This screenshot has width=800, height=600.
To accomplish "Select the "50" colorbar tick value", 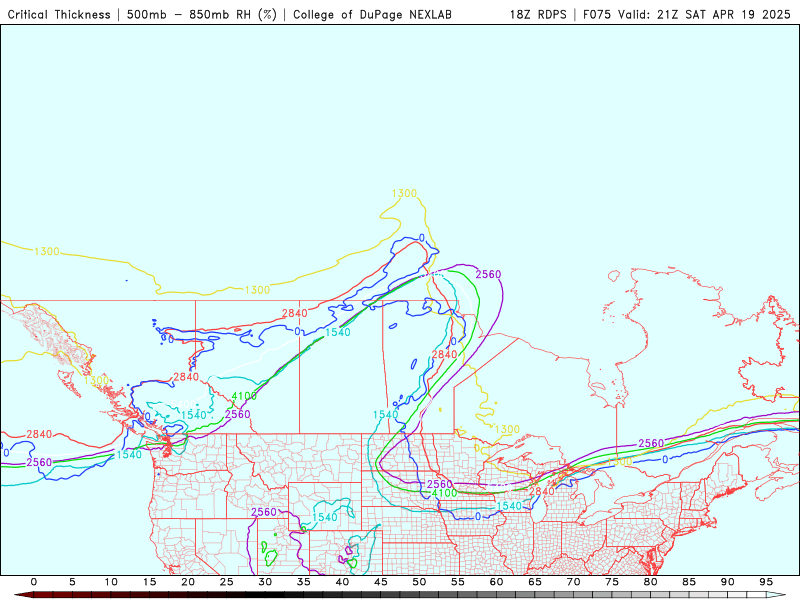I will (419, 582).
